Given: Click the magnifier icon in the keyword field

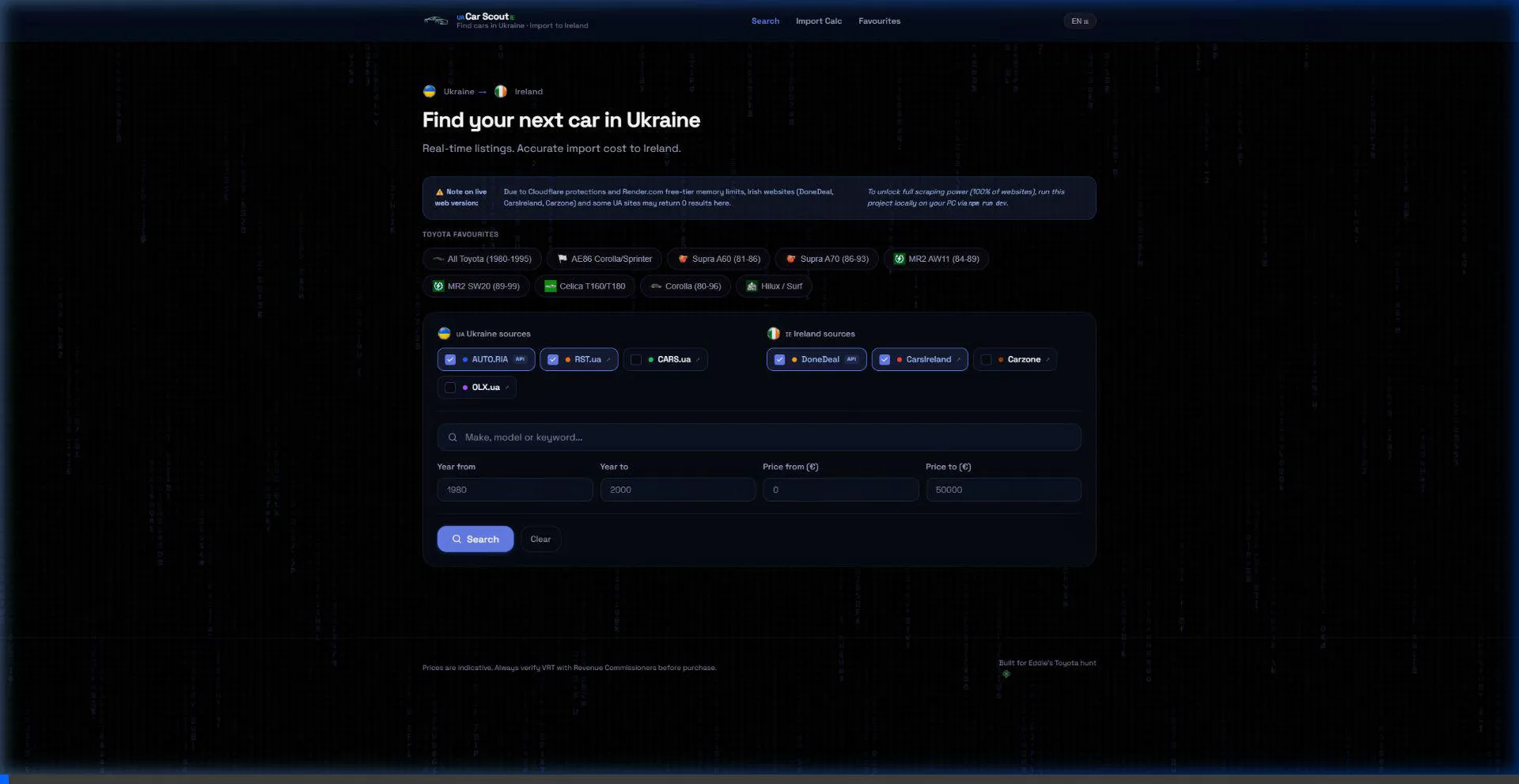Looking at the screenshot, I should 453,437.
